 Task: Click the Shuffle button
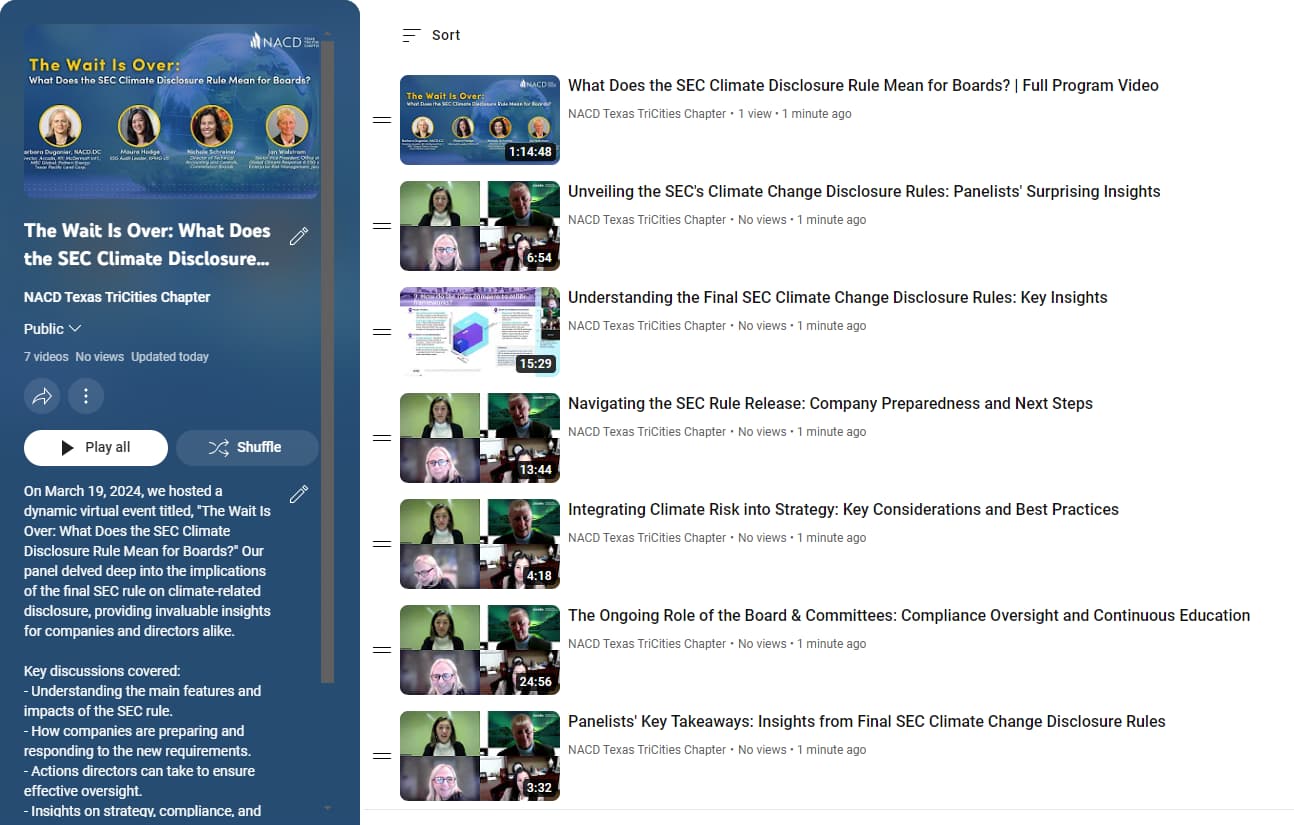point(247,447)
